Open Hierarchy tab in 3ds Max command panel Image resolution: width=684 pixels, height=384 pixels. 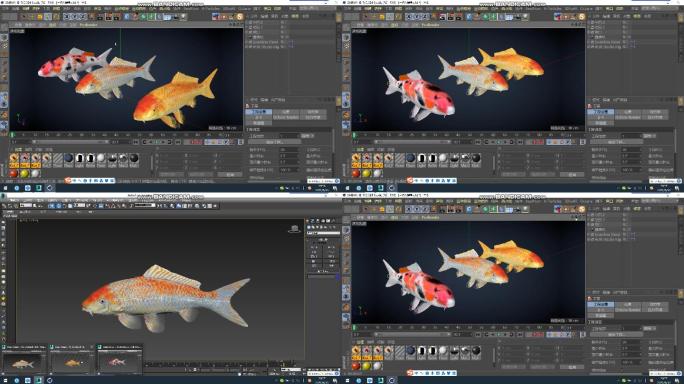click(319, 221)
